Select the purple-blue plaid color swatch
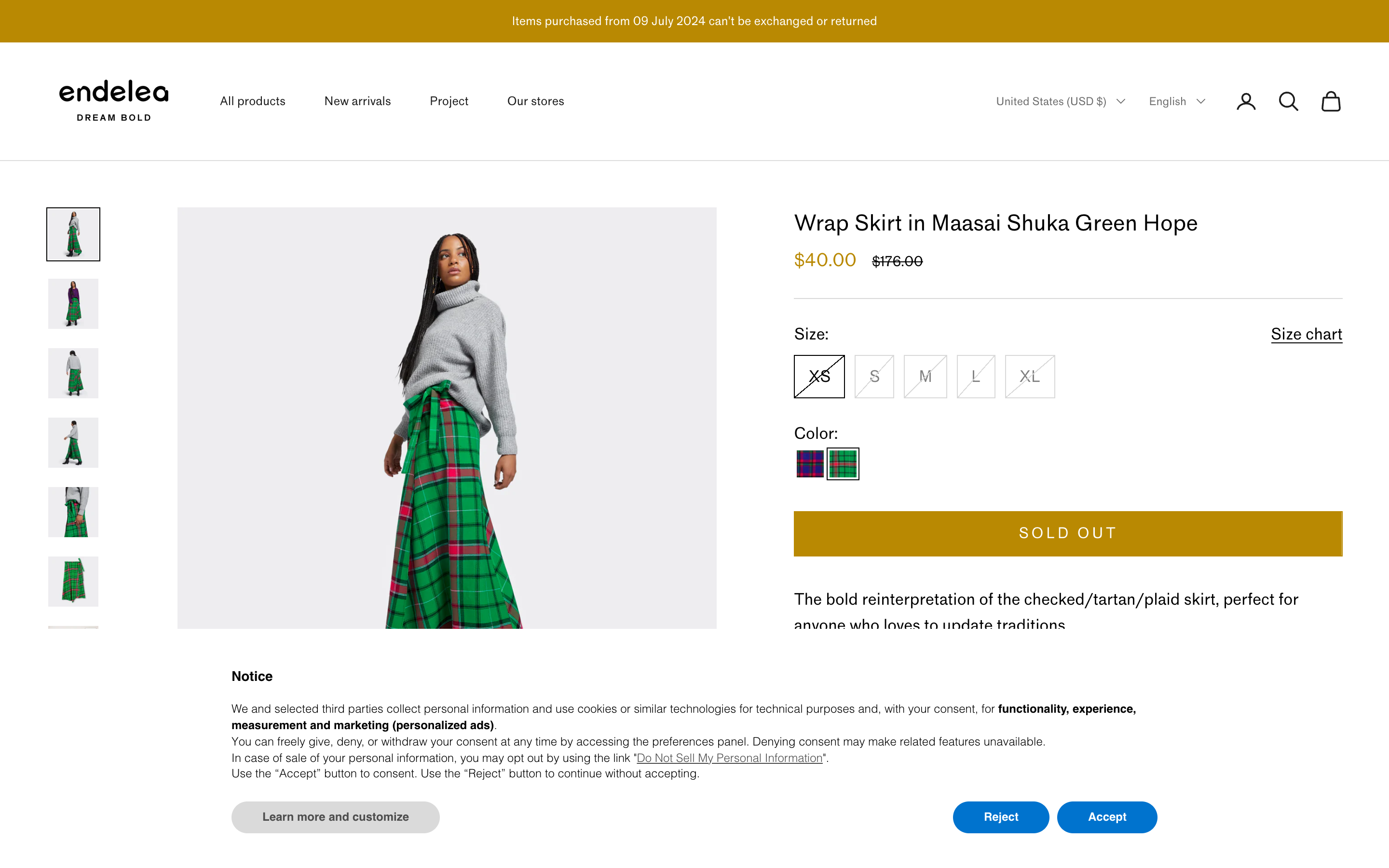The height and width of the screenshot is (868, 1389). (810, 464)
